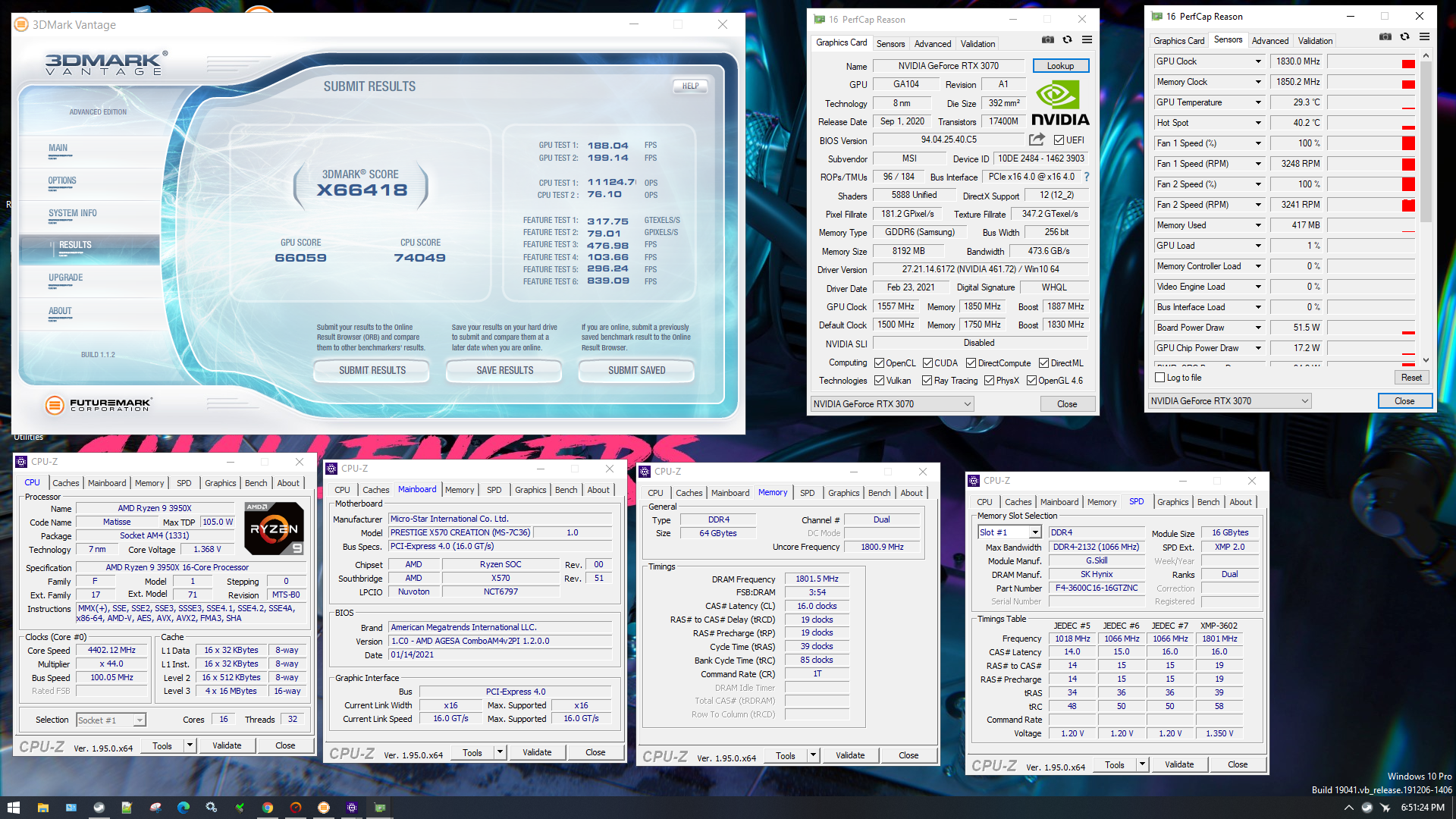1456x819 pixels.
Task: Click refresh icon in GPU-Z Sensors window
Action: point(1404,37)
